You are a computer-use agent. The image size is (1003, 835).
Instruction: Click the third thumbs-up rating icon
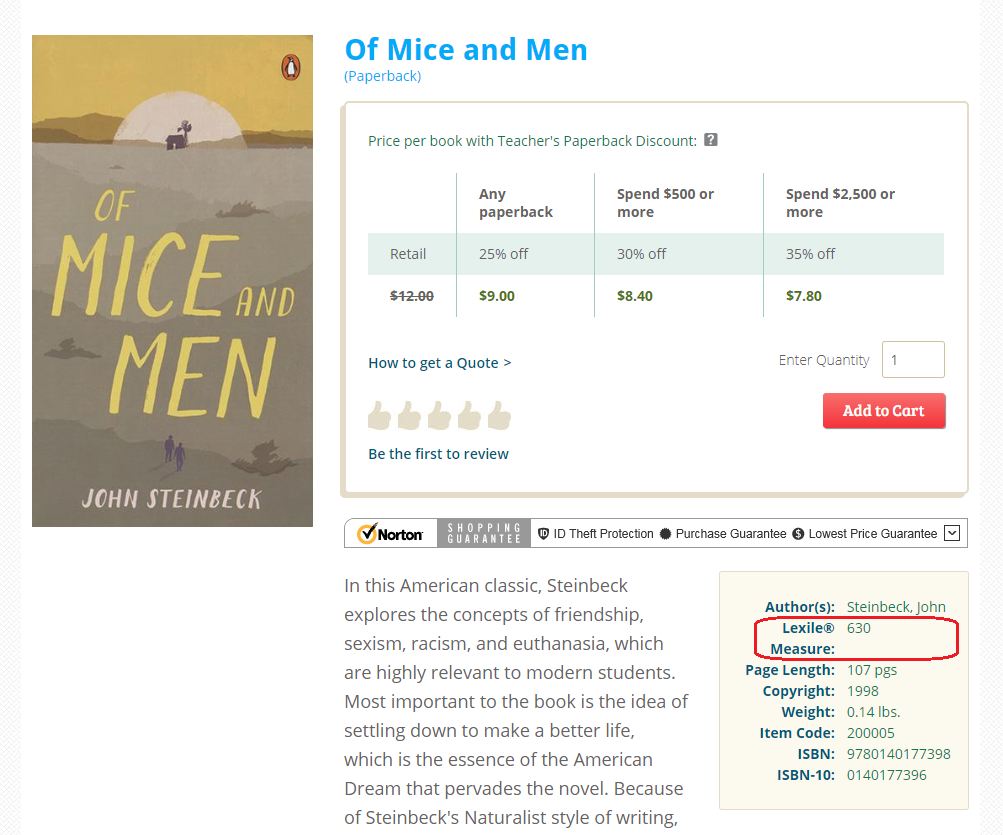[439, 415]
